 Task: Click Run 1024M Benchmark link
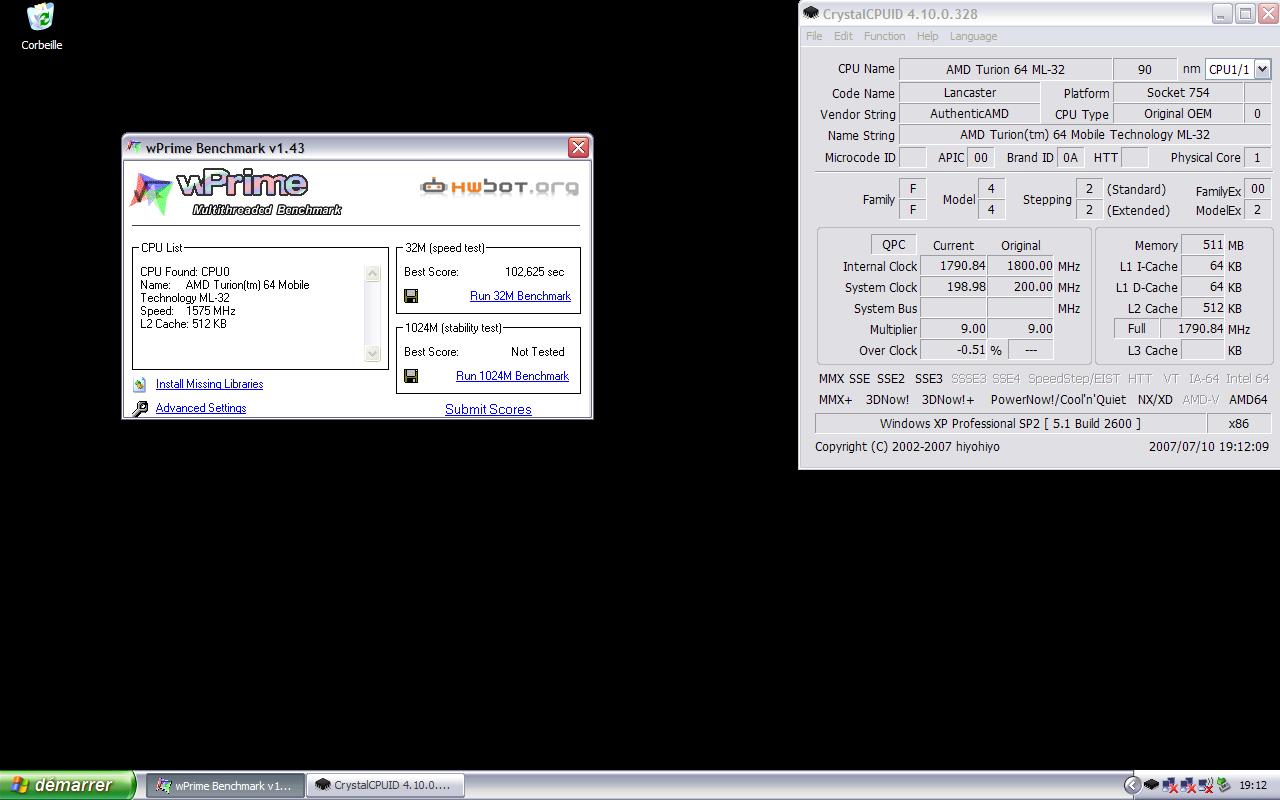(512, 376)
